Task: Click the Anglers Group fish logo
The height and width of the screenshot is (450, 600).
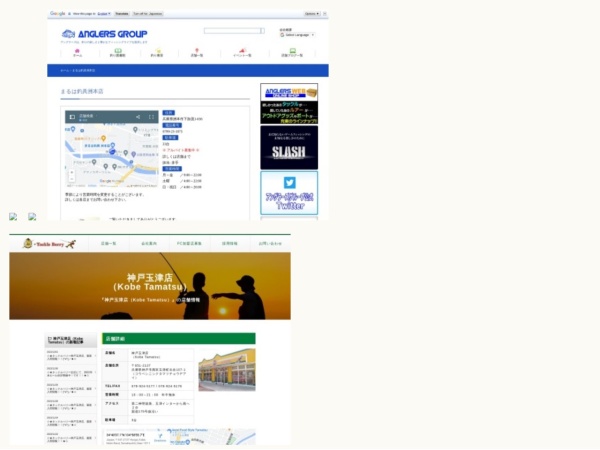Action: 68,34
